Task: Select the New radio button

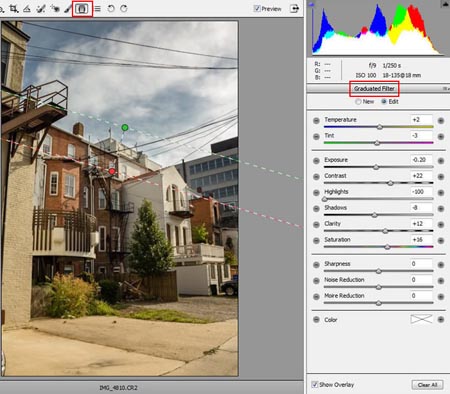Action: [358, 102]
